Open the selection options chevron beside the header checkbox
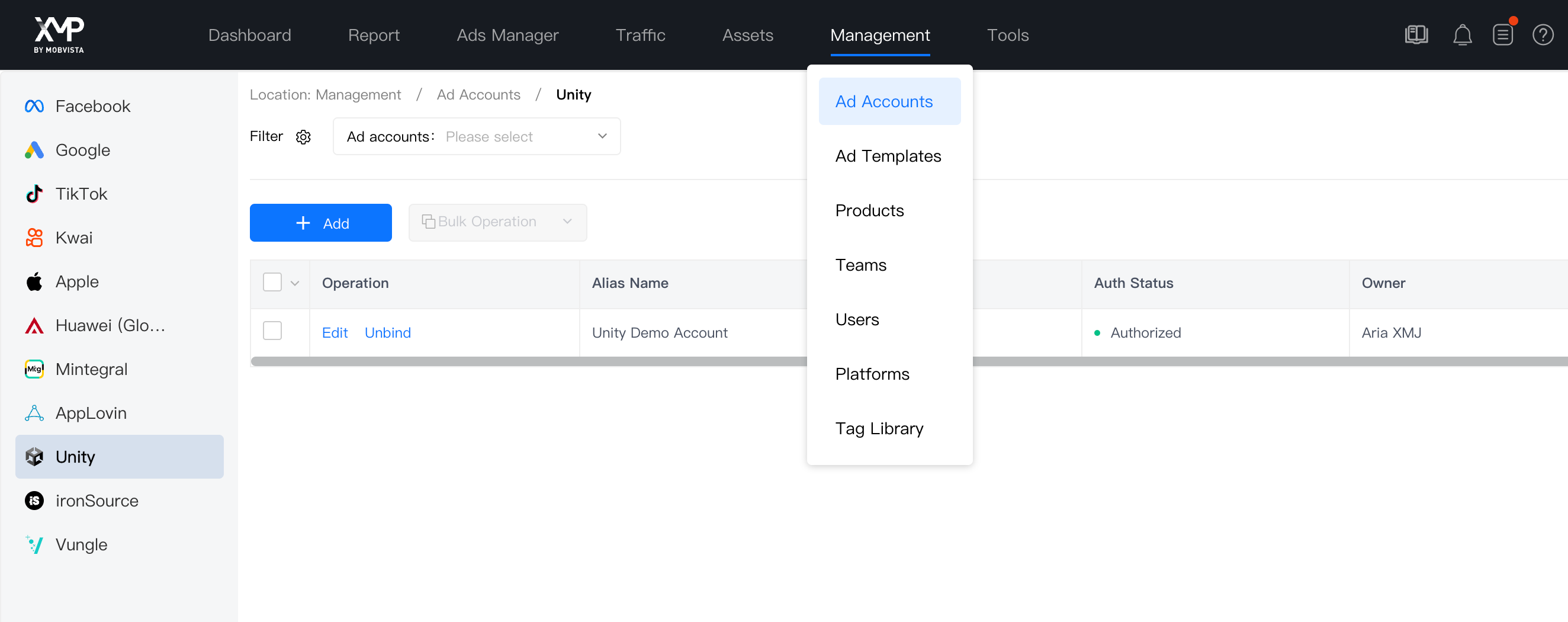Screen dimensions: 1568x622 296,283
